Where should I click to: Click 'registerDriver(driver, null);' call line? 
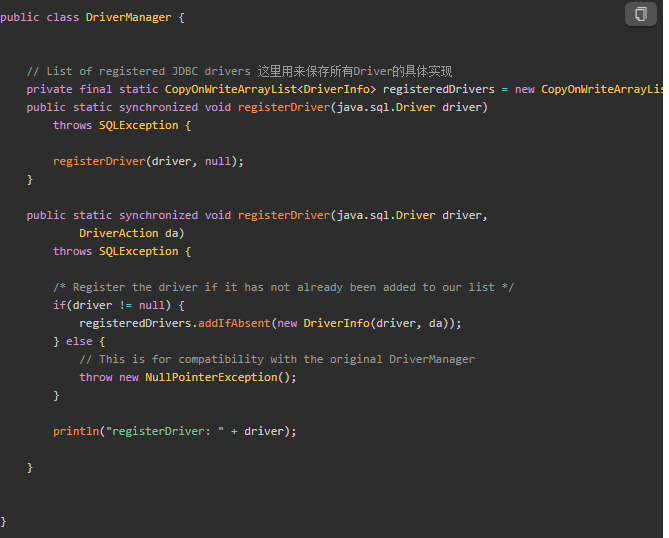(x=148, y=161)
